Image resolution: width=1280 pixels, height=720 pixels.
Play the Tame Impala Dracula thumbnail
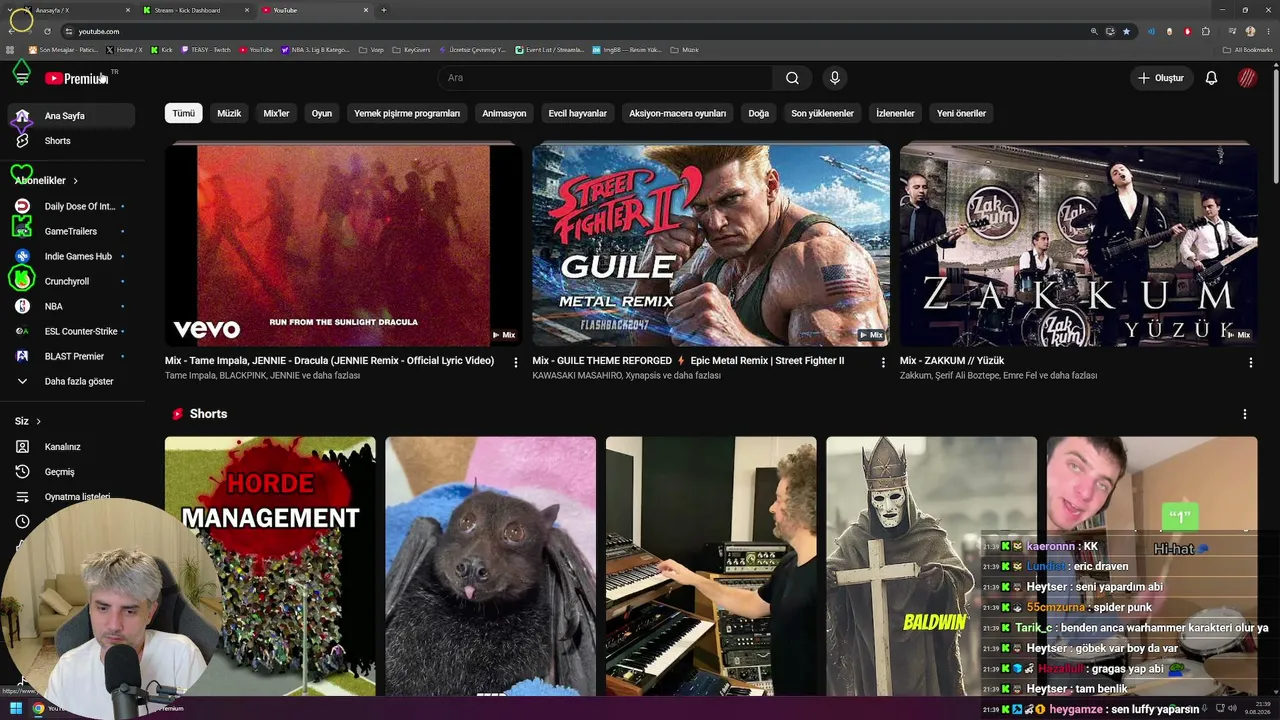[x=344, y=245]
